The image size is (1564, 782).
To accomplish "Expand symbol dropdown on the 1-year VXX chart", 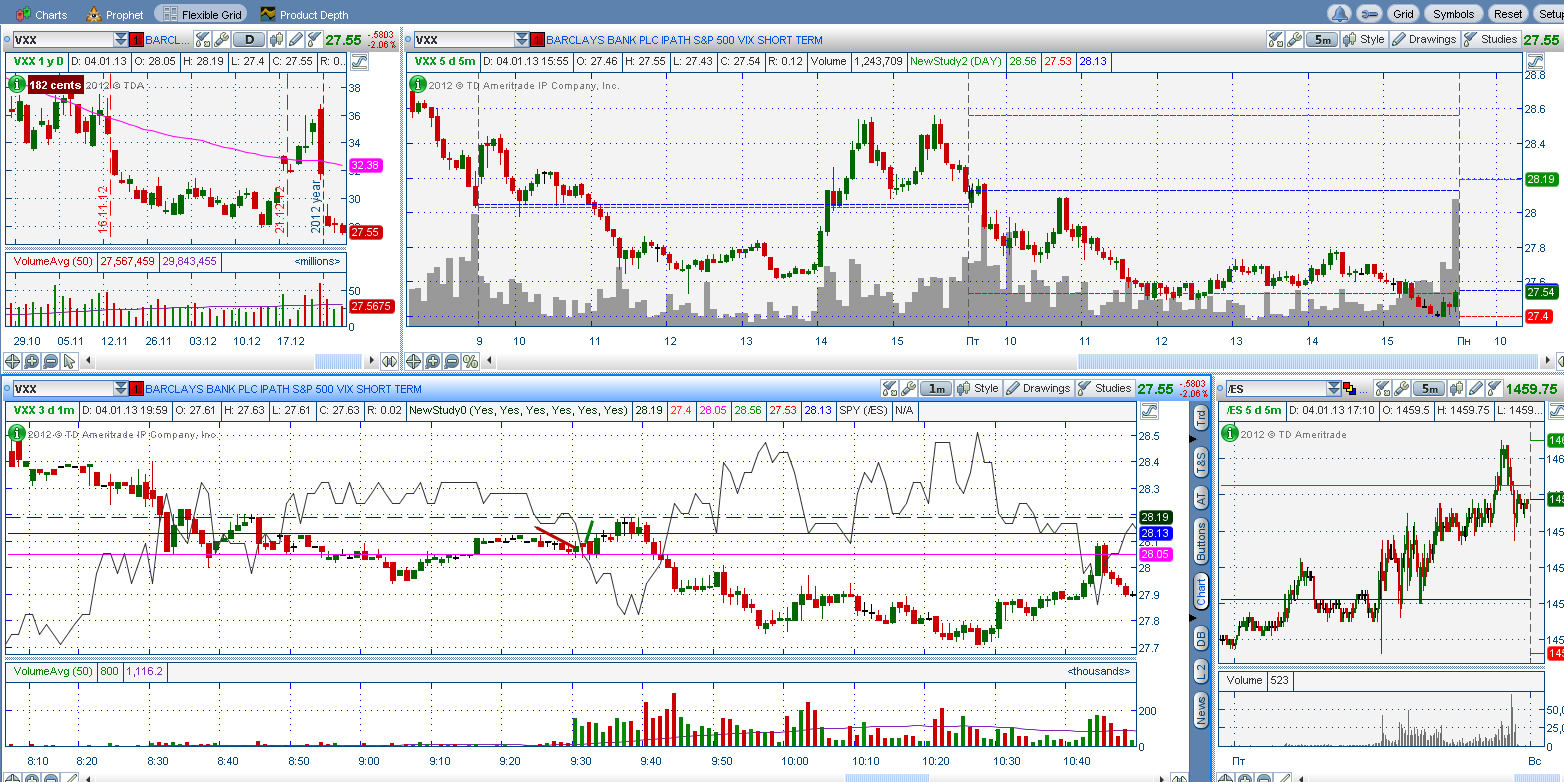I will [121, 40].
